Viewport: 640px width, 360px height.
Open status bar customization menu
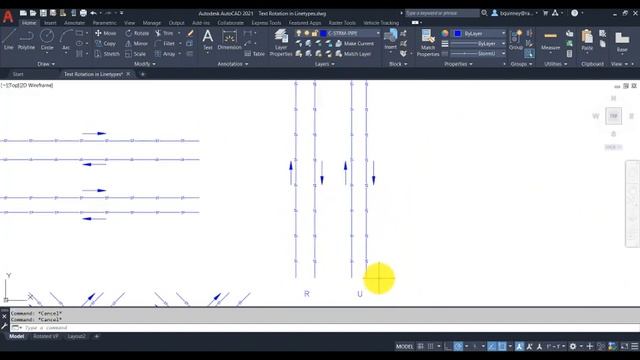[x=635, y=347]
